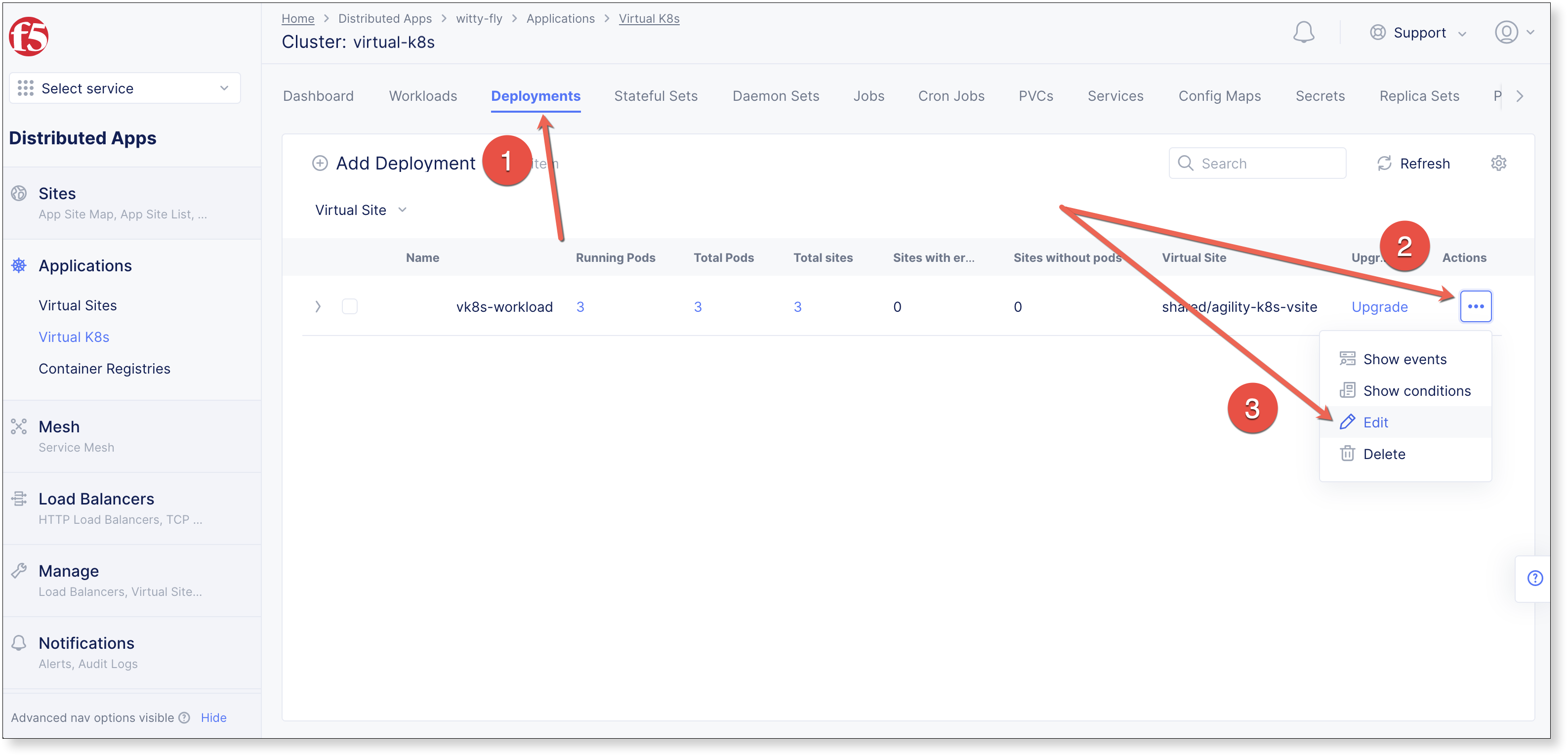
Task: Click the grid icon in Select service
Action: tap(26, 88)
